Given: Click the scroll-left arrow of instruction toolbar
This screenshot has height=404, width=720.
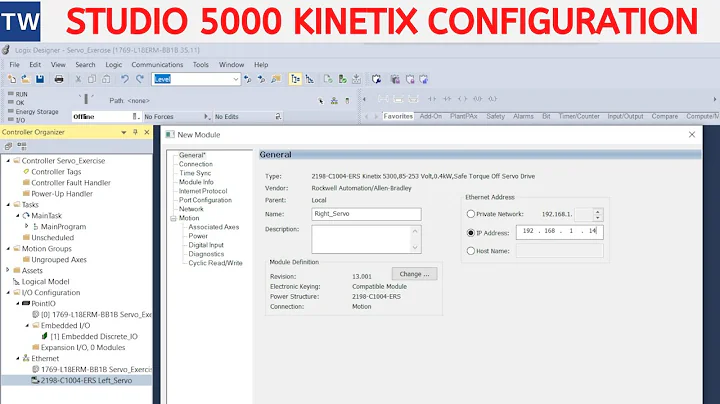Looking at the screenshot, I should [364, 99].
